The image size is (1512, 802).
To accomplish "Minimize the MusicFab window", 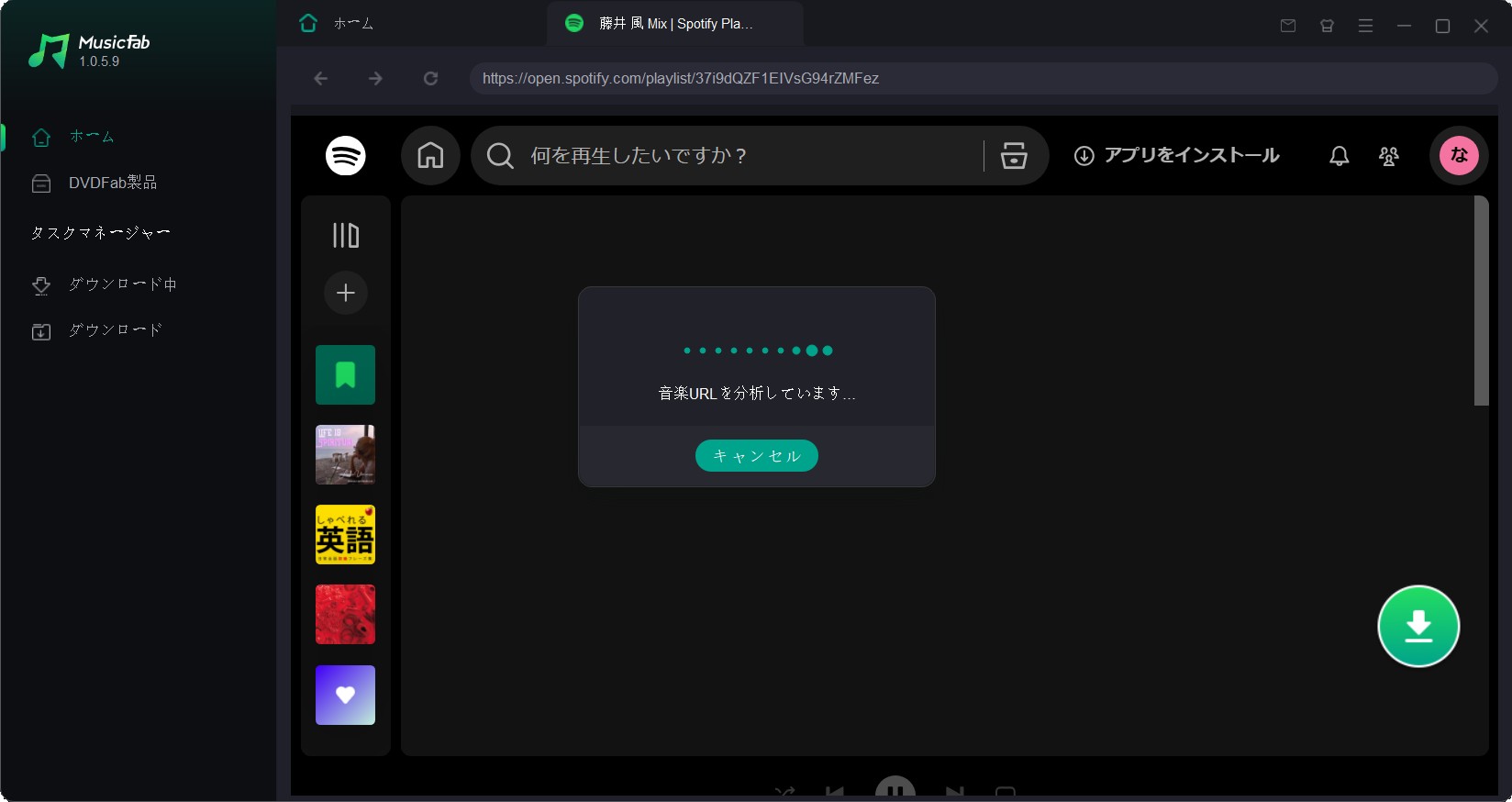I will tap(1404, 26).
